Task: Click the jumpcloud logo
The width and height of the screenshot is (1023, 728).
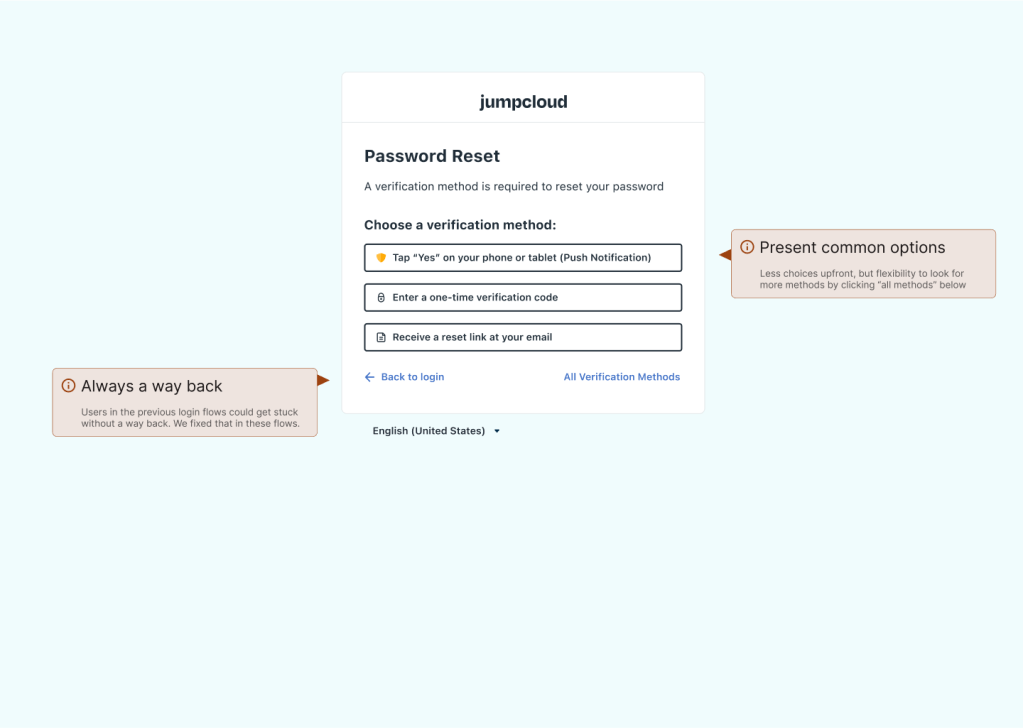Action: 523,101
